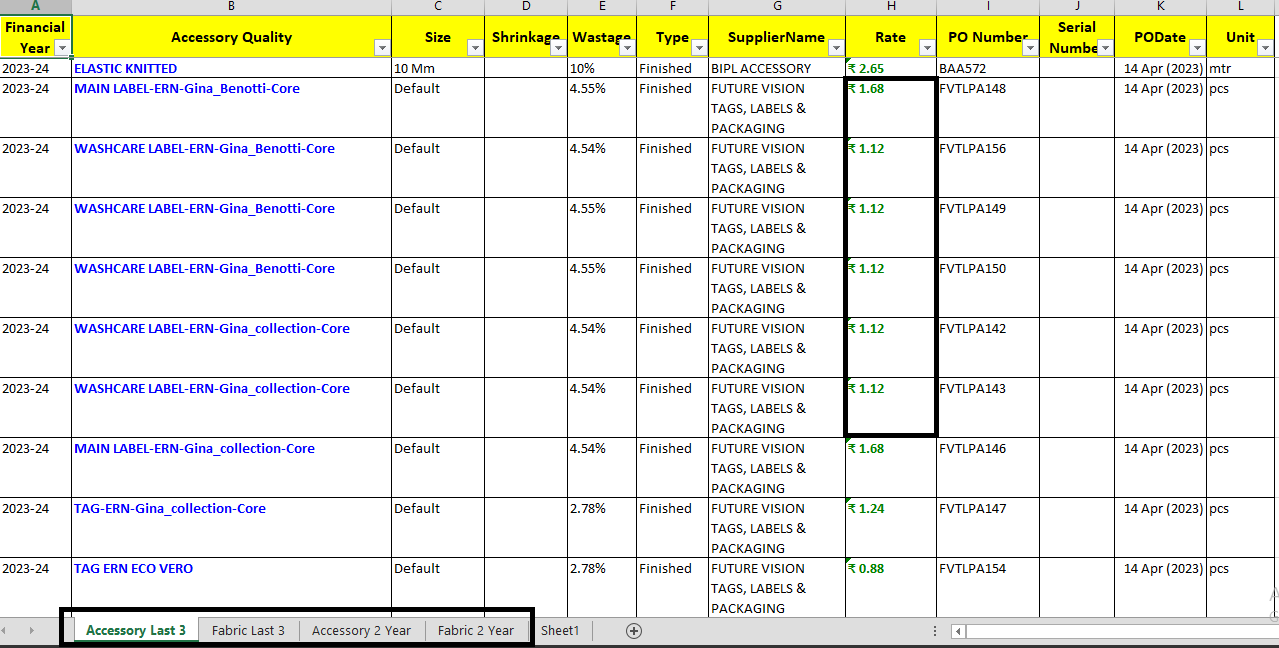Click horizontal scrollbar left arrow
This screenshot has width=1279, height=648.
point(958,631)
